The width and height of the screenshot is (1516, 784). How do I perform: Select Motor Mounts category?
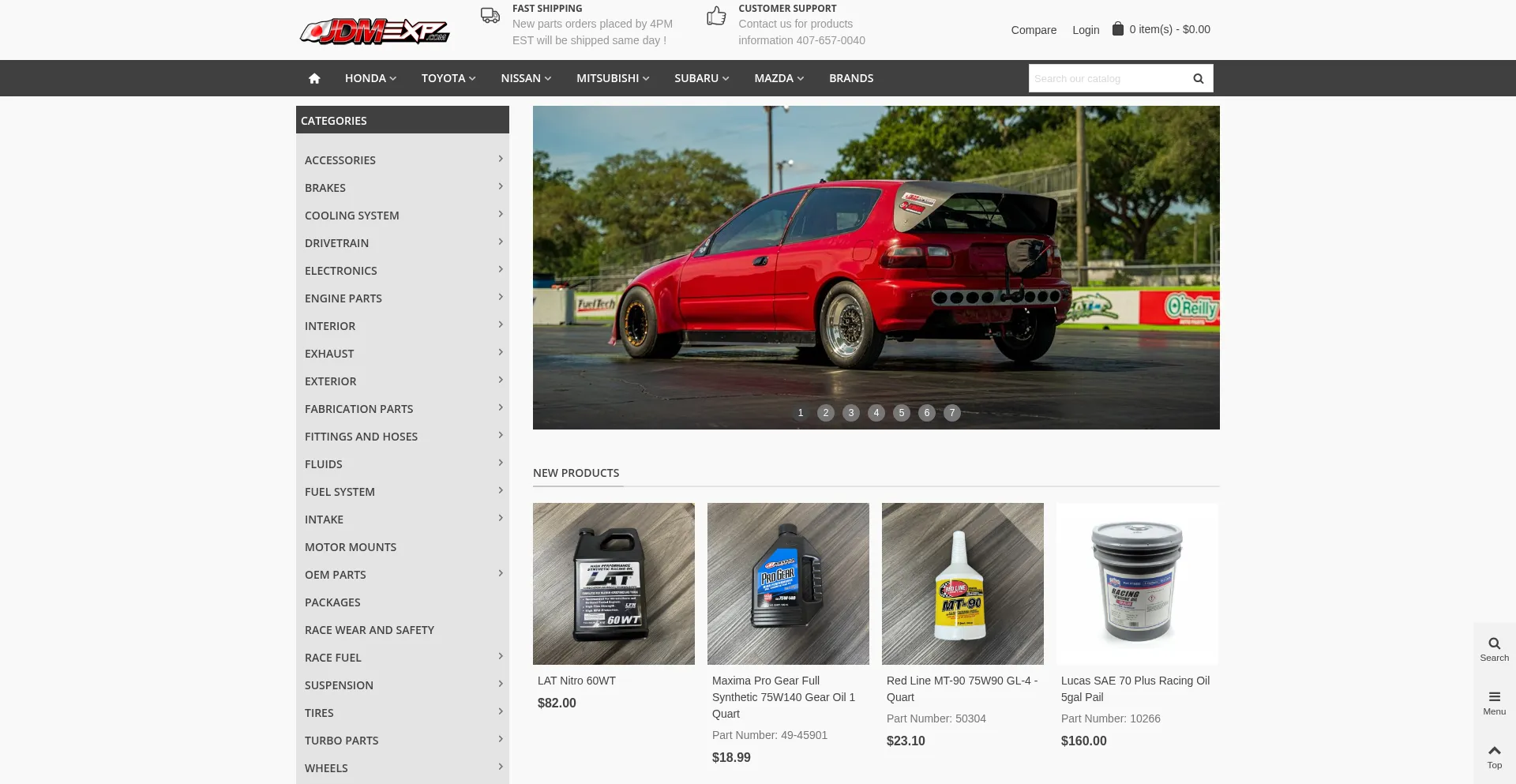(351, 547)
